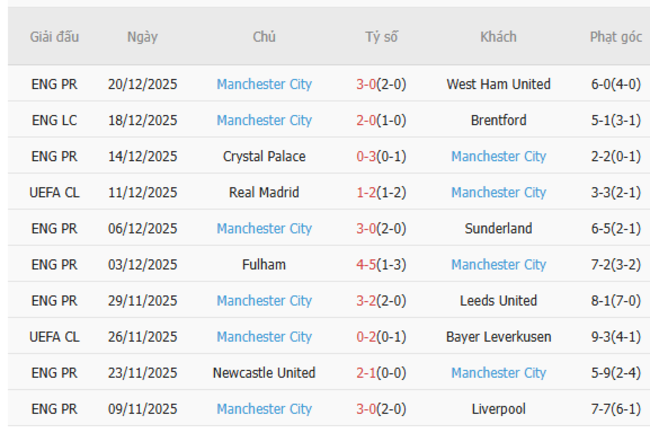Click the "Phạt góc" column header
This screenshot has height=433, width=650.
coord(615,37)
